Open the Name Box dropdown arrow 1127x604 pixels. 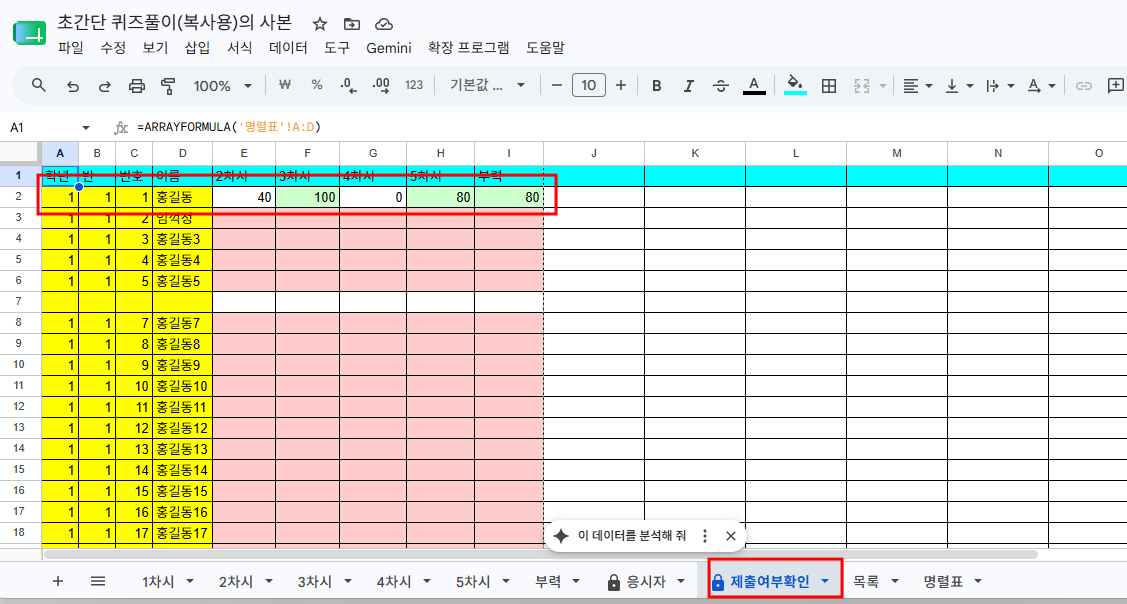(87, 127)
